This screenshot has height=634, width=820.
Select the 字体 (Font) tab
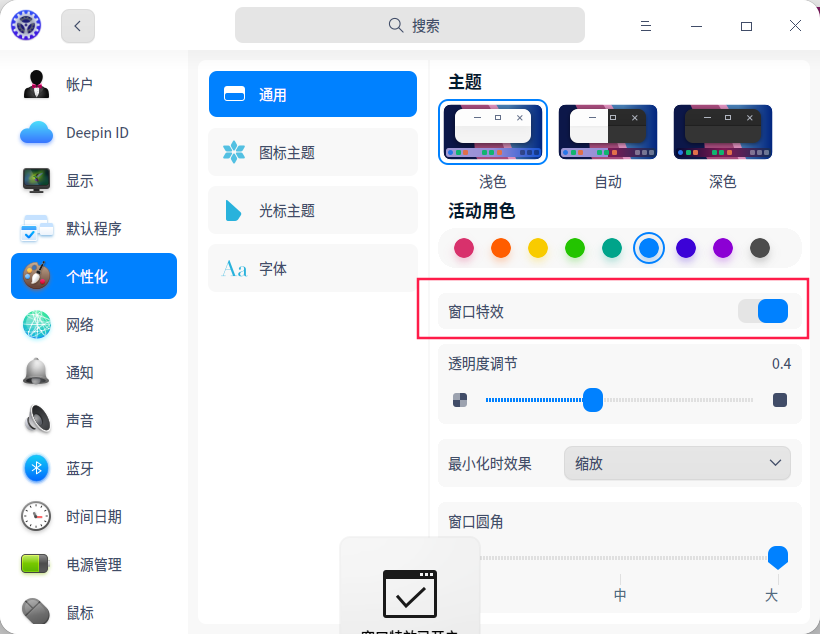(313, 268)
